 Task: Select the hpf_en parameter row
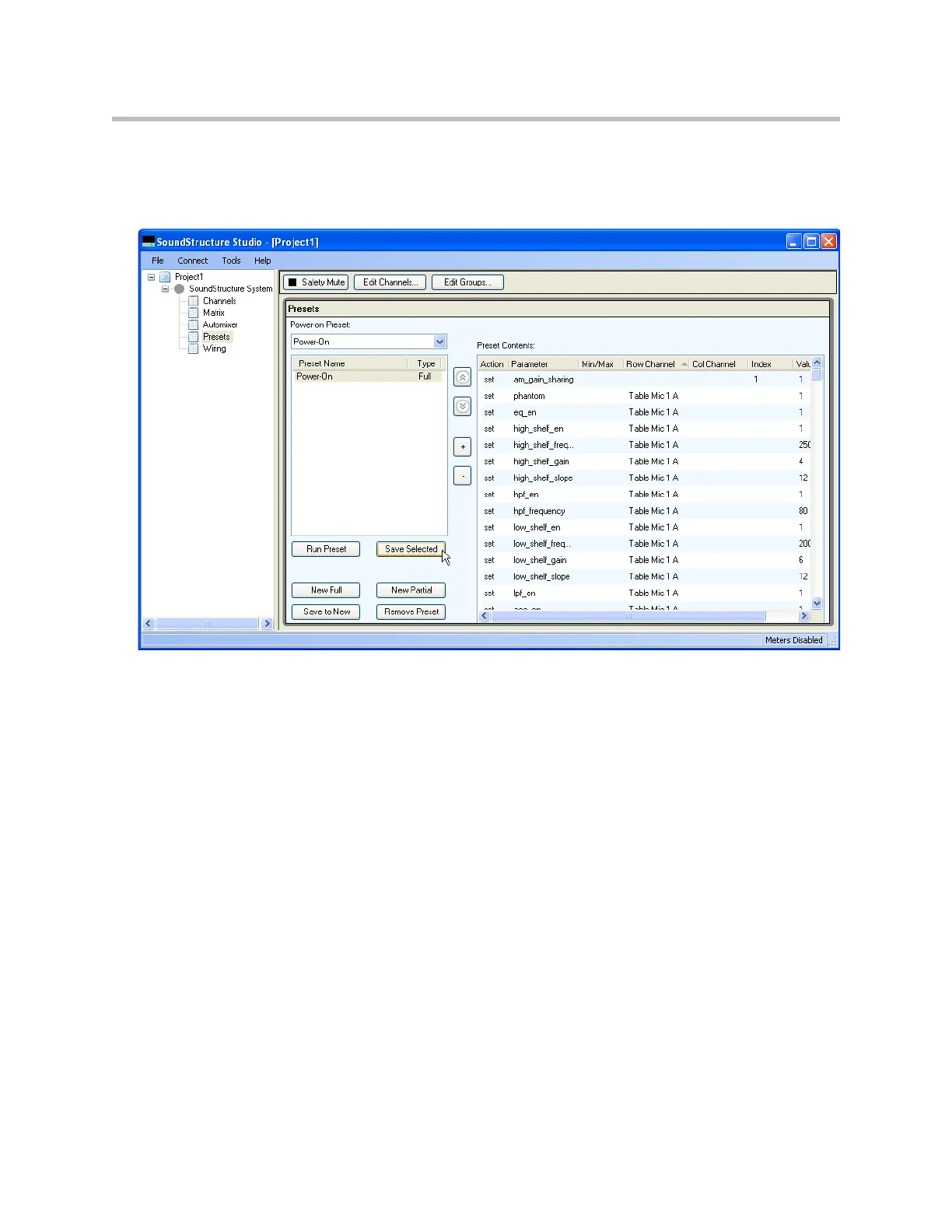tap(645, 494)
